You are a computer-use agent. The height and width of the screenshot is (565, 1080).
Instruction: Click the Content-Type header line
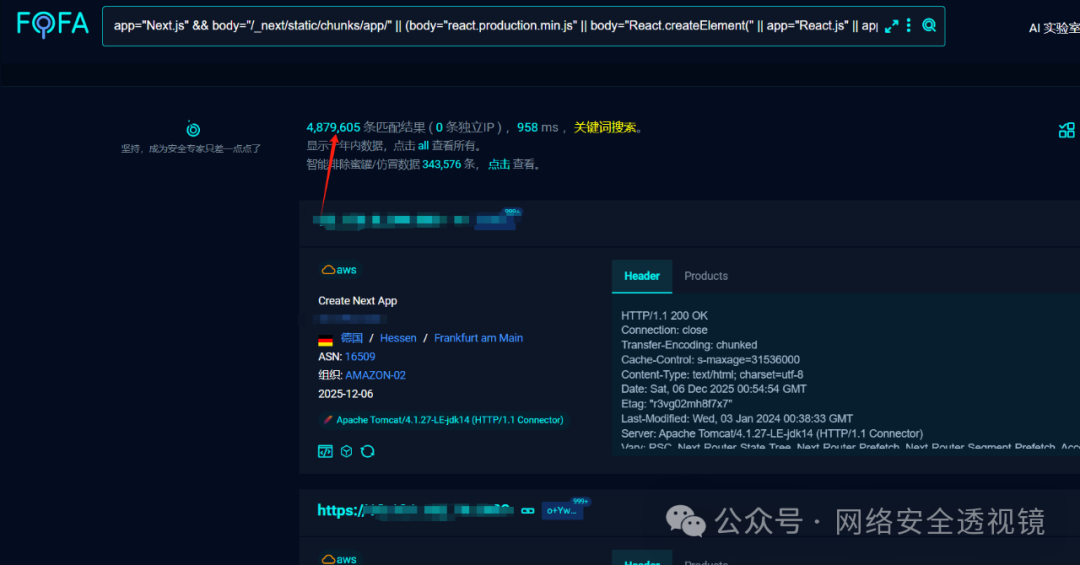(x=712, y=374)
